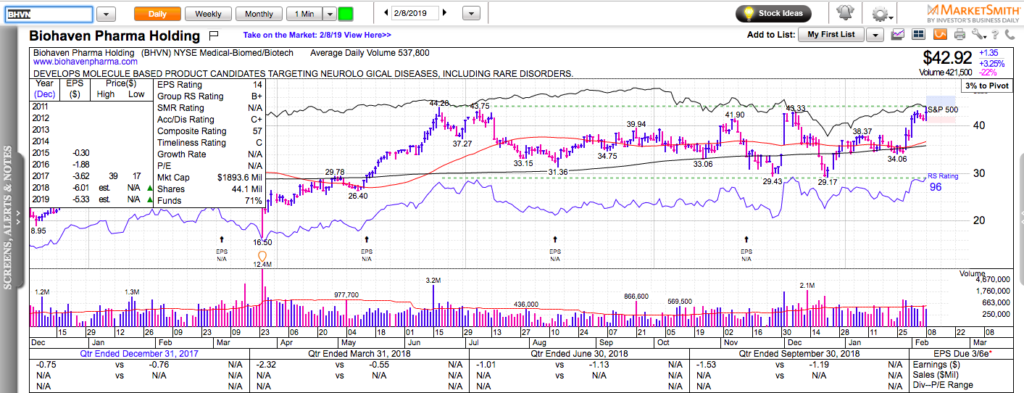Expand the intraday interval dropdown
The width and height of the screenshot is (1024, 393).
(x=330, y=14)
